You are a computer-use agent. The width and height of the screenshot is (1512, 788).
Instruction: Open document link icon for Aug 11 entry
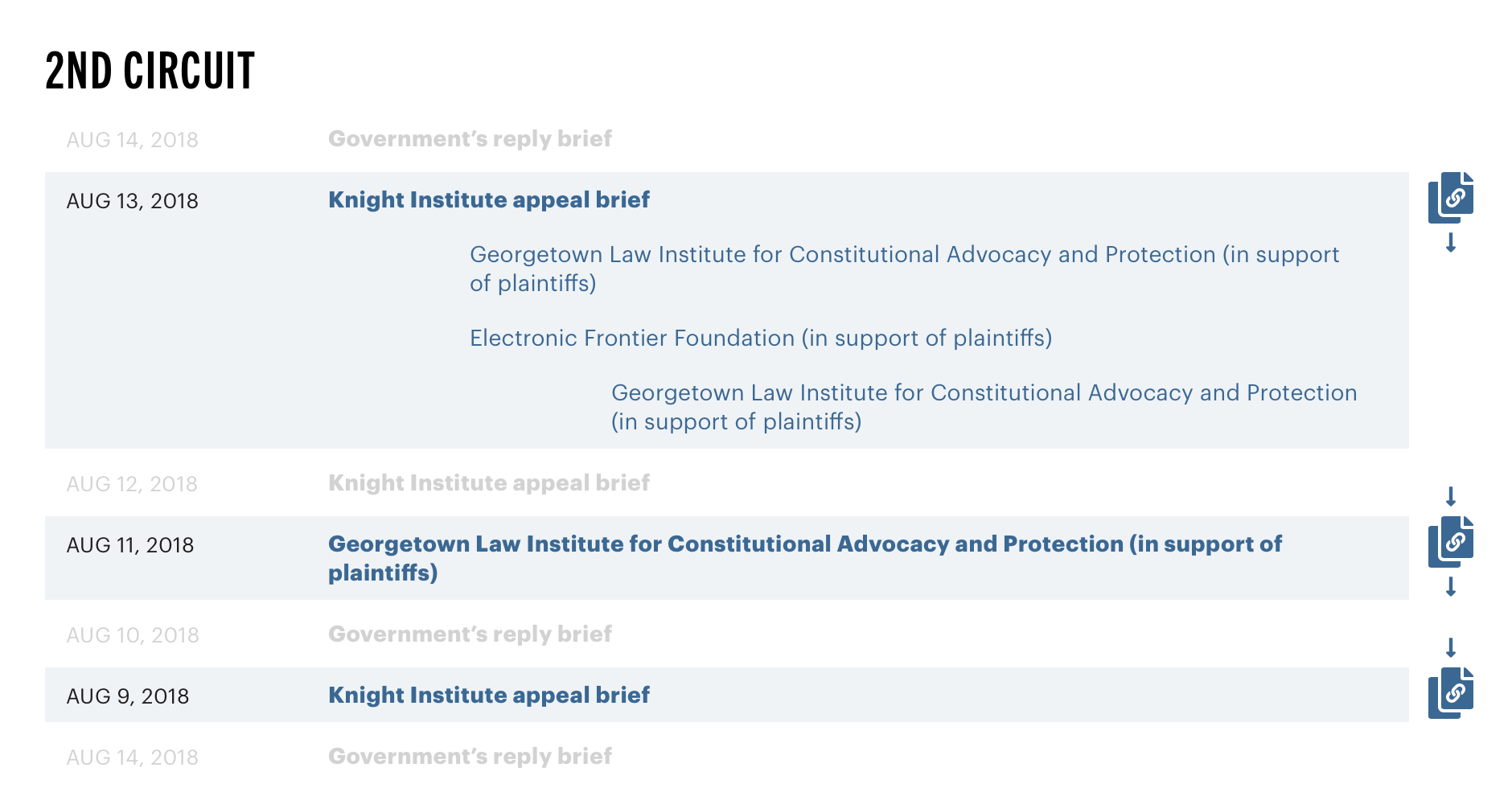[x=1451, y=542]
